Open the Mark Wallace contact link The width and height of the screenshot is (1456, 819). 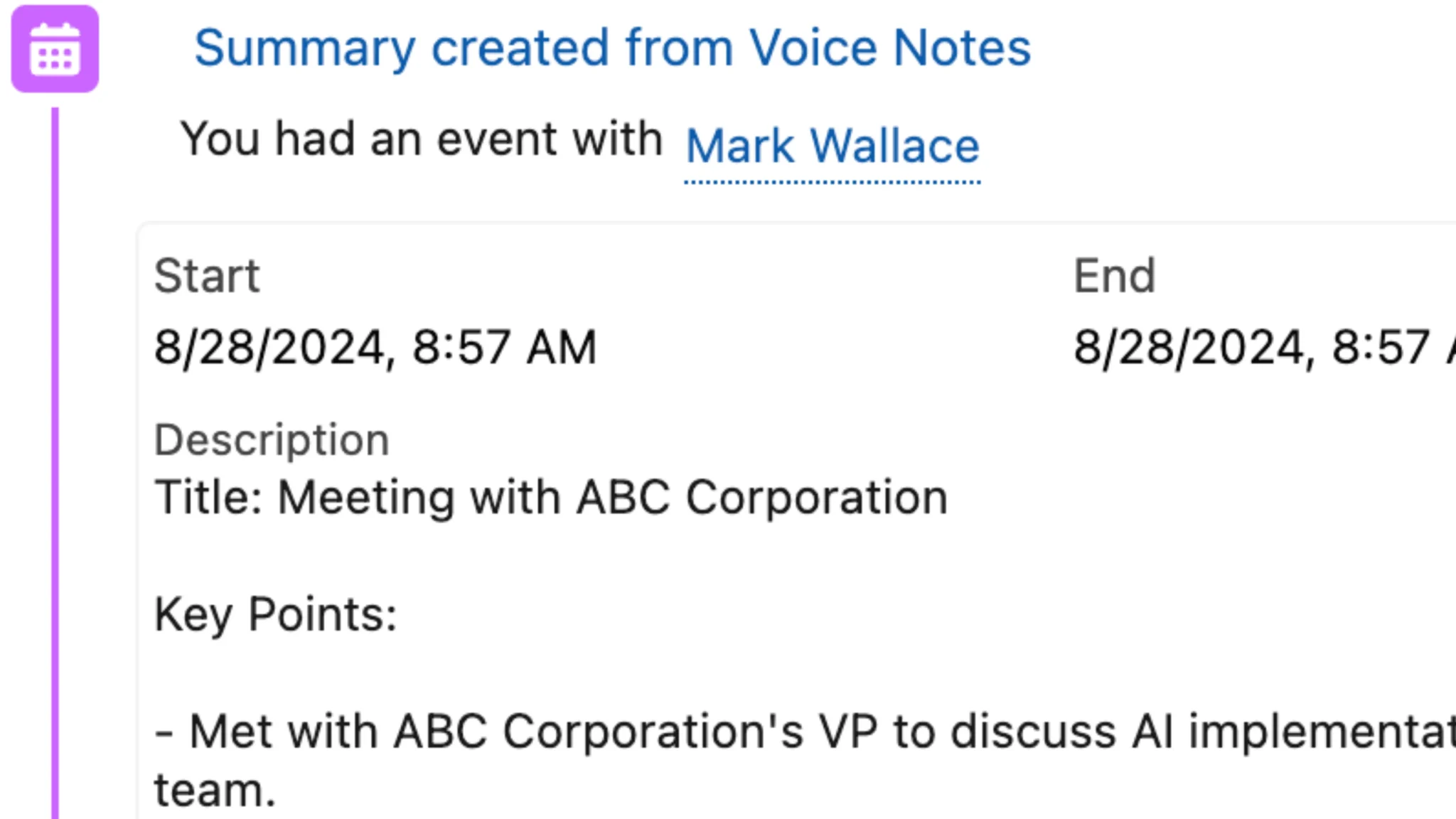(x=833, y=146)
